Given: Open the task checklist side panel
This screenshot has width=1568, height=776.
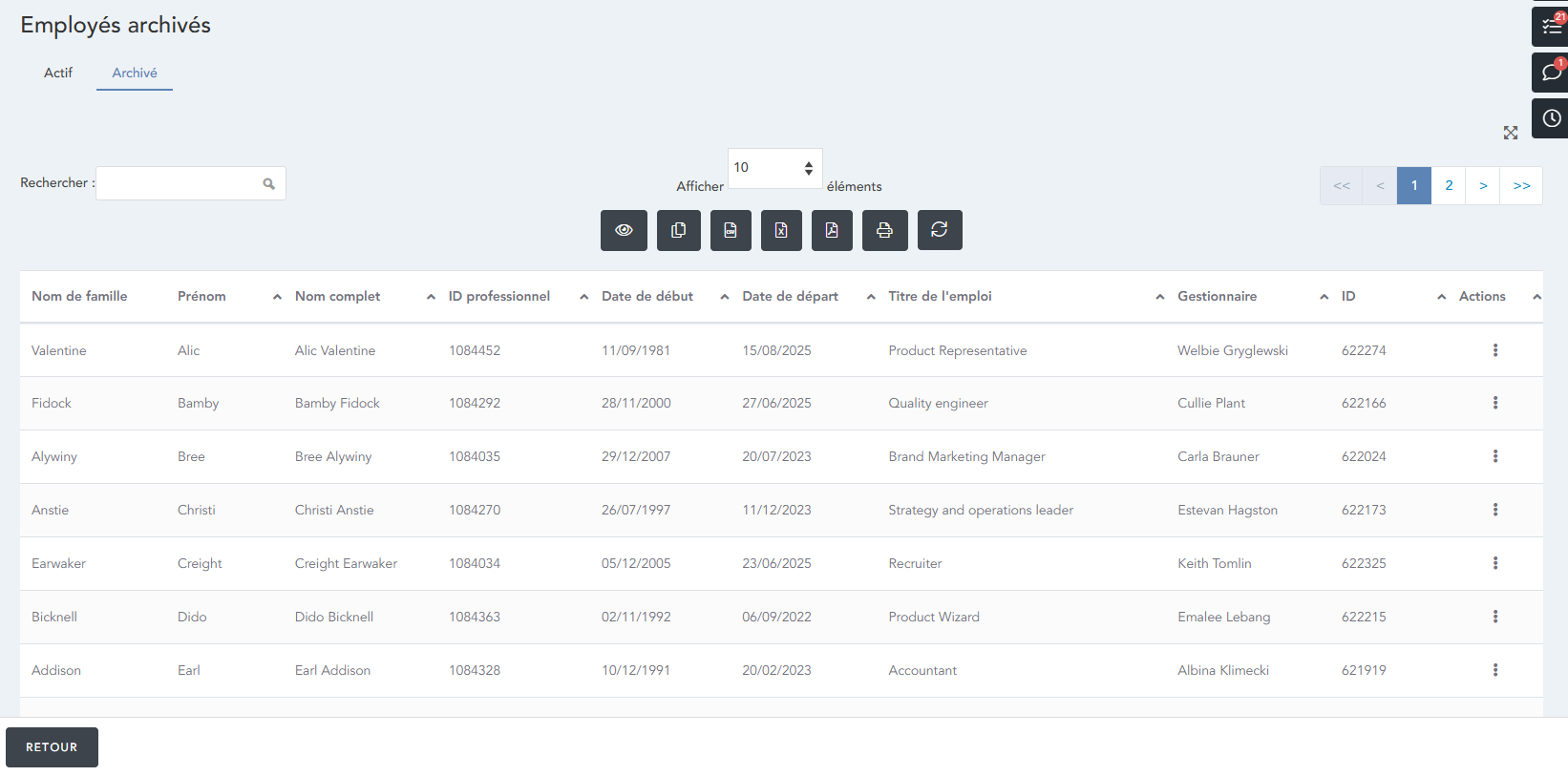Looking at the screenshot, I should coord(1551,26).
